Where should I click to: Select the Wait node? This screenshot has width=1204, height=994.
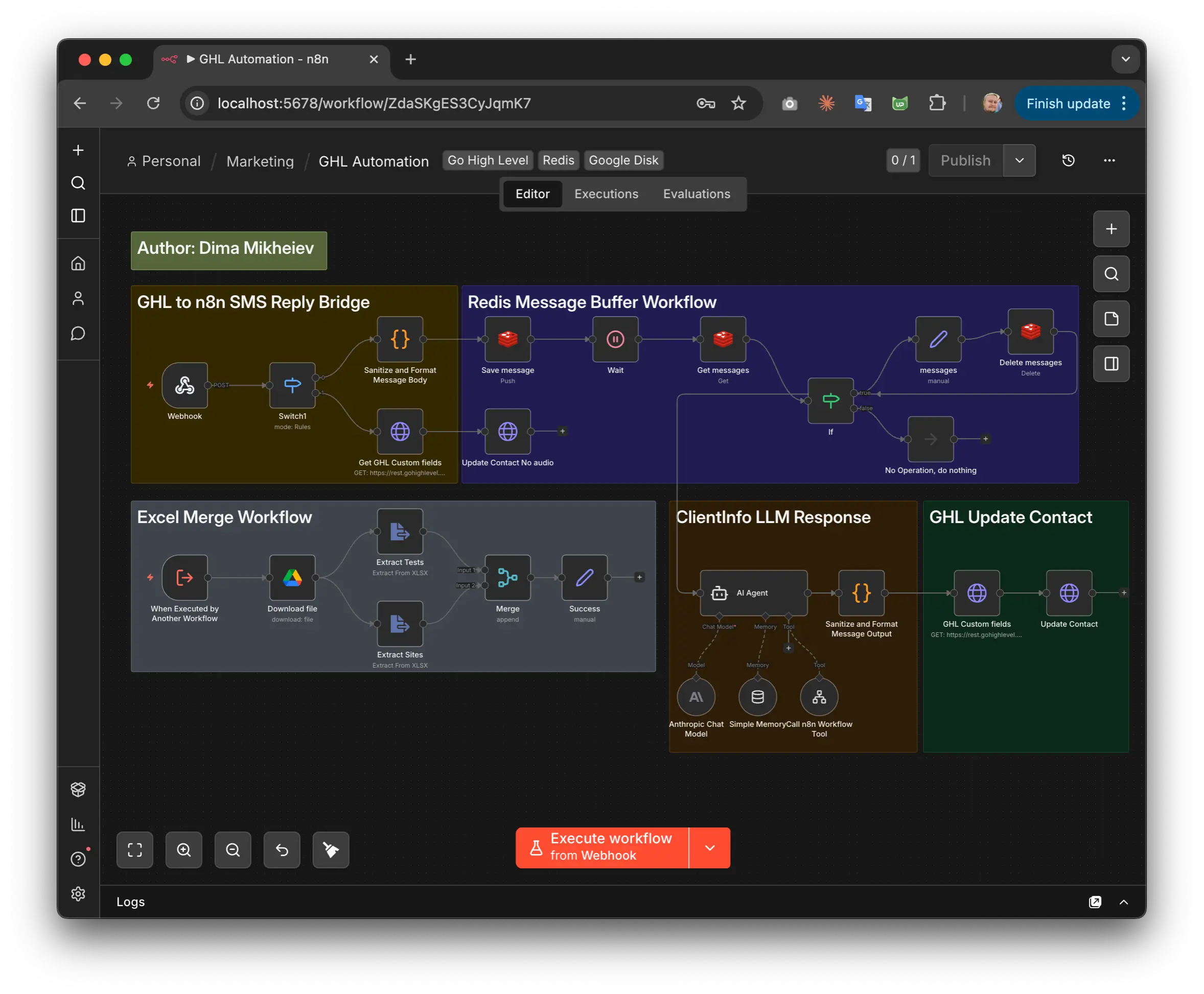point(615,339)
